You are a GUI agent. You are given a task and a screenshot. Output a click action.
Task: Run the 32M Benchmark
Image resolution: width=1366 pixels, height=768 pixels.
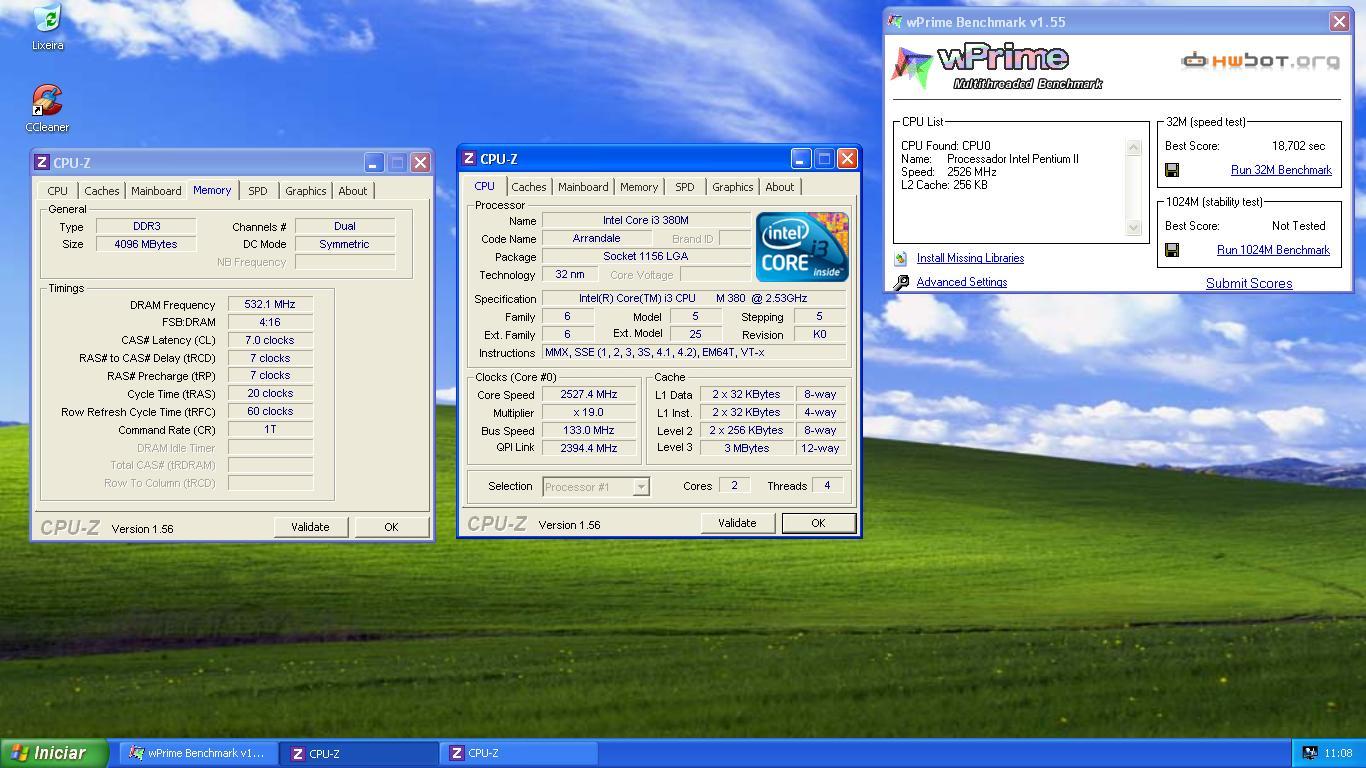(x=1281, y=170)
